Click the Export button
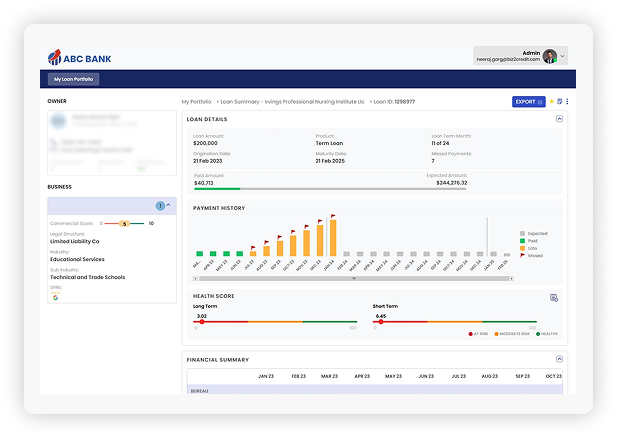 (528, 101)
